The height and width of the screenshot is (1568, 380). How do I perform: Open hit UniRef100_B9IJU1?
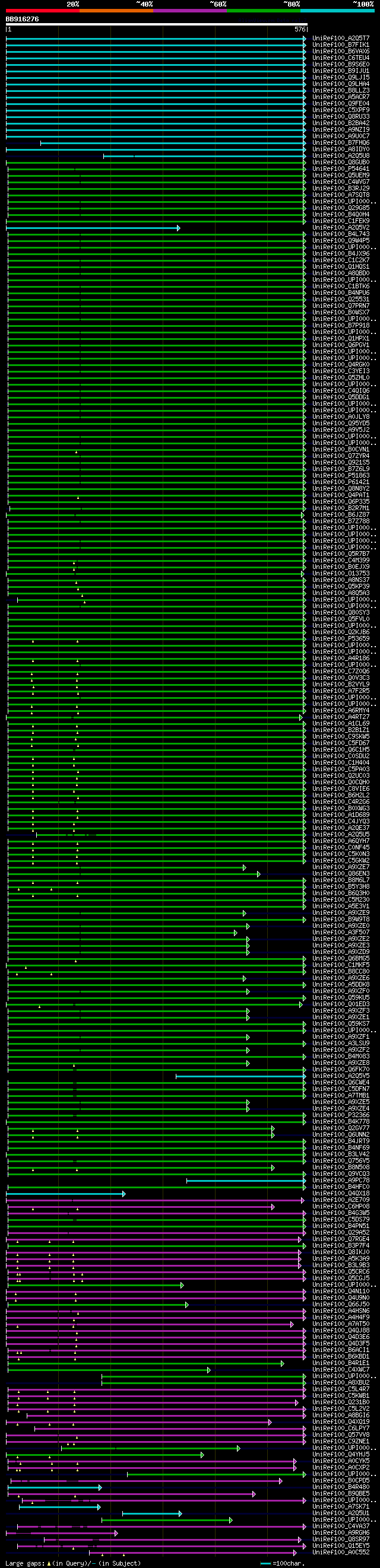click(x=341, y=71)
